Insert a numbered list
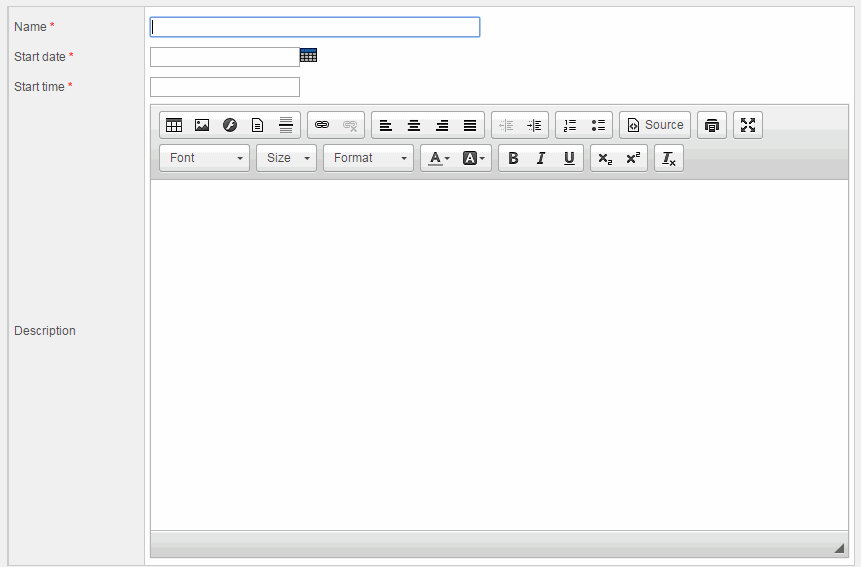861x567 pixels. click(x=570, y=125)
